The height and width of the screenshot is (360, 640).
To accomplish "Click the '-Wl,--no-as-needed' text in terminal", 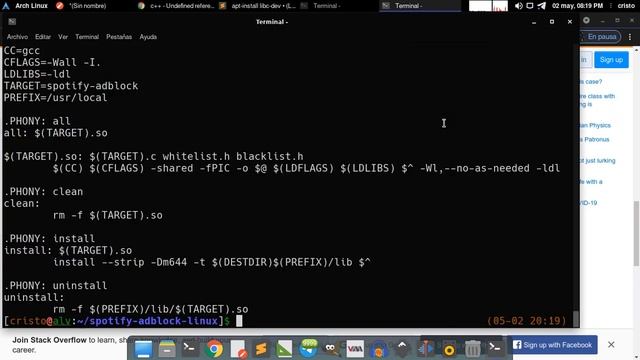I will pos(475,168).
